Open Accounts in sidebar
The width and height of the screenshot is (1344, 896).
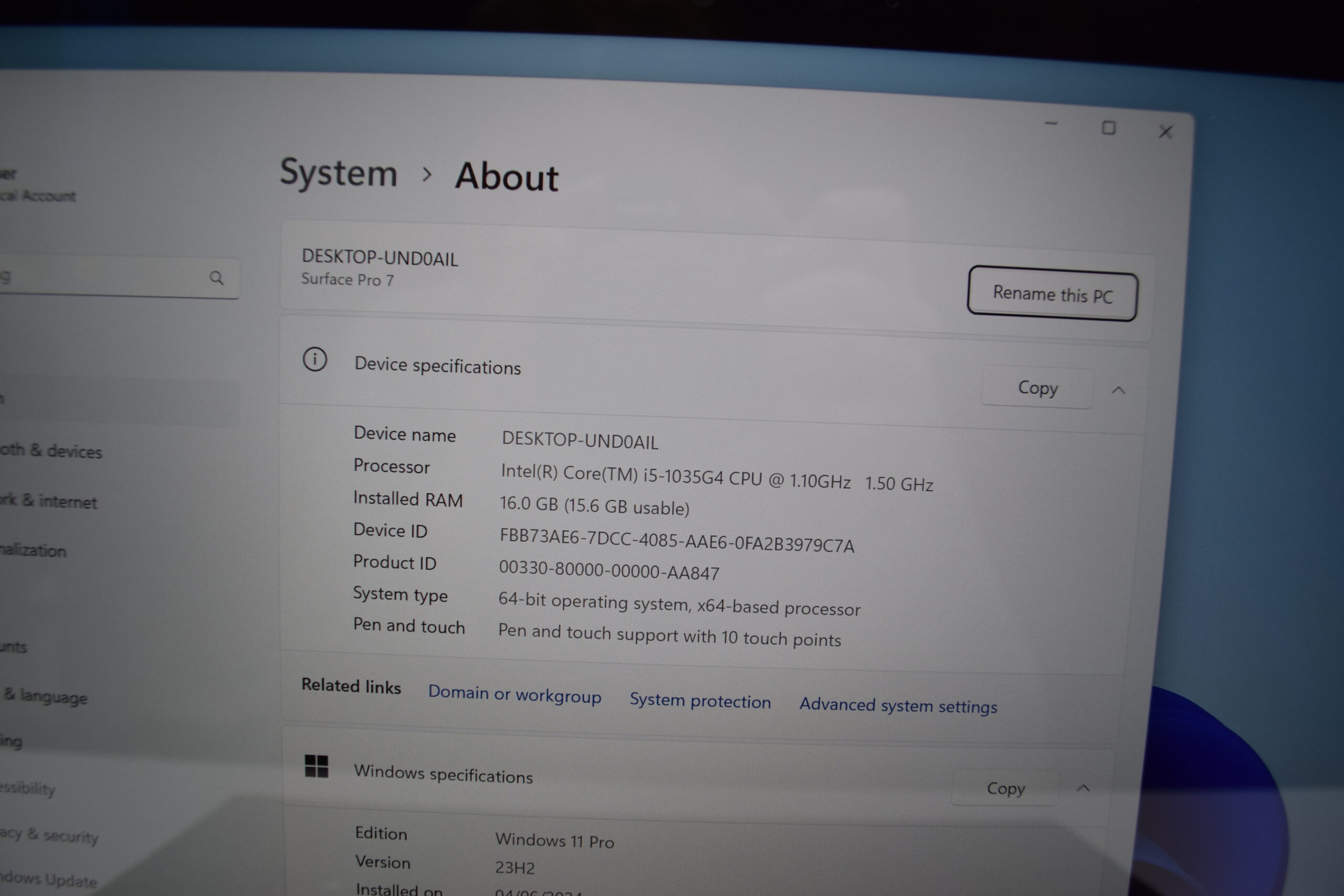(x=13, y=647)
